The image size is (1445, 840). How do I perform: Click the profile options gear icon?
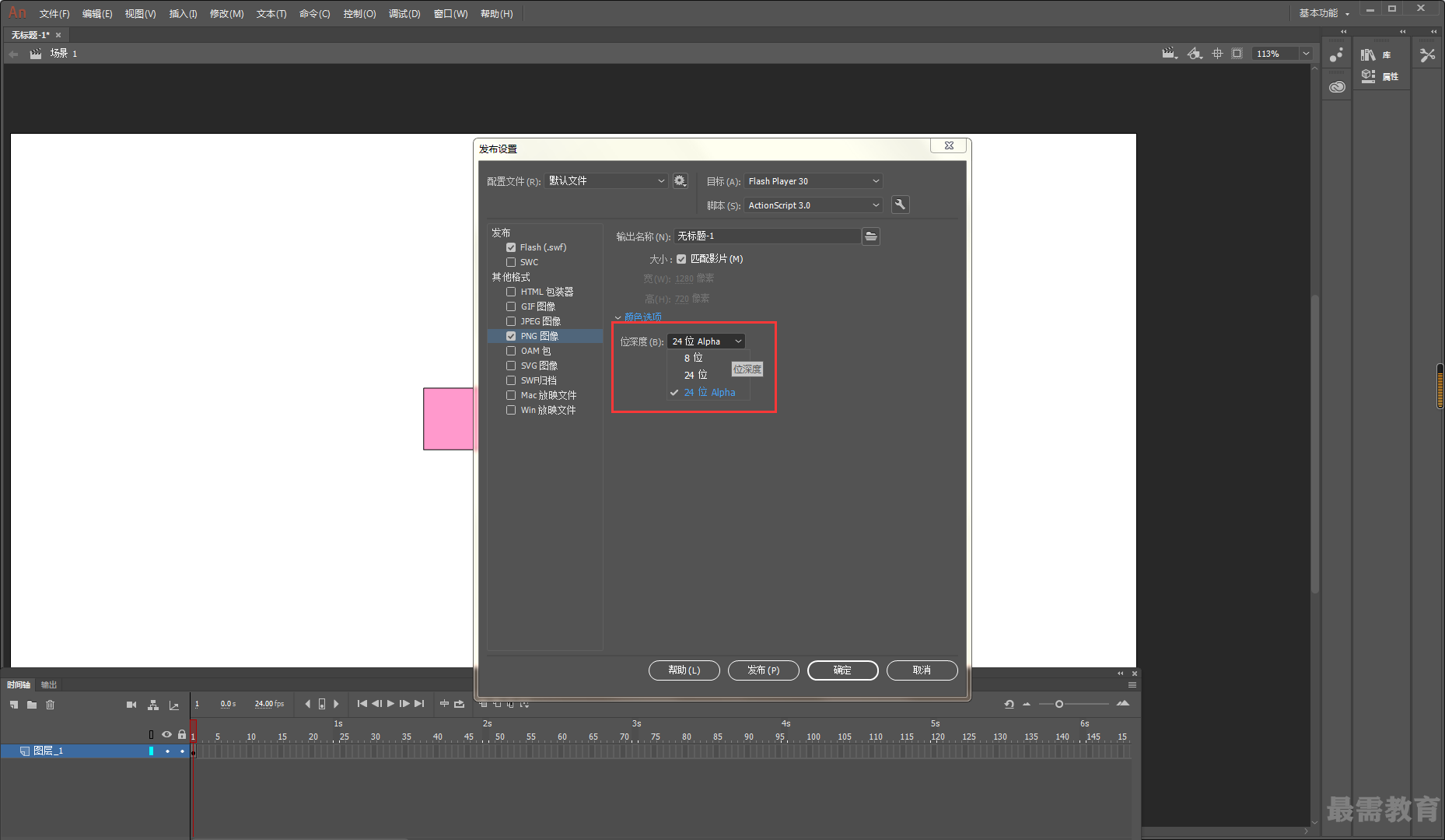point(680,180)
